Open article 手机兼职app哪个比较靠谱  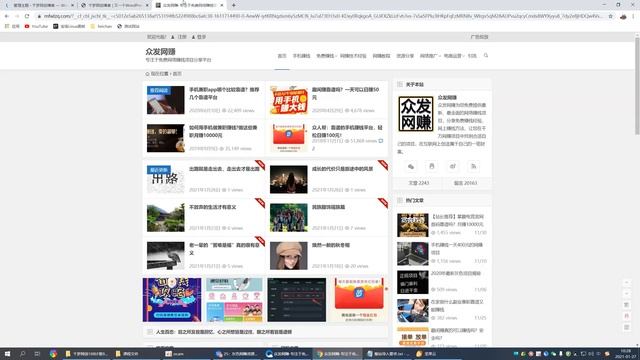pyautogui.click(x=224, y=93)
